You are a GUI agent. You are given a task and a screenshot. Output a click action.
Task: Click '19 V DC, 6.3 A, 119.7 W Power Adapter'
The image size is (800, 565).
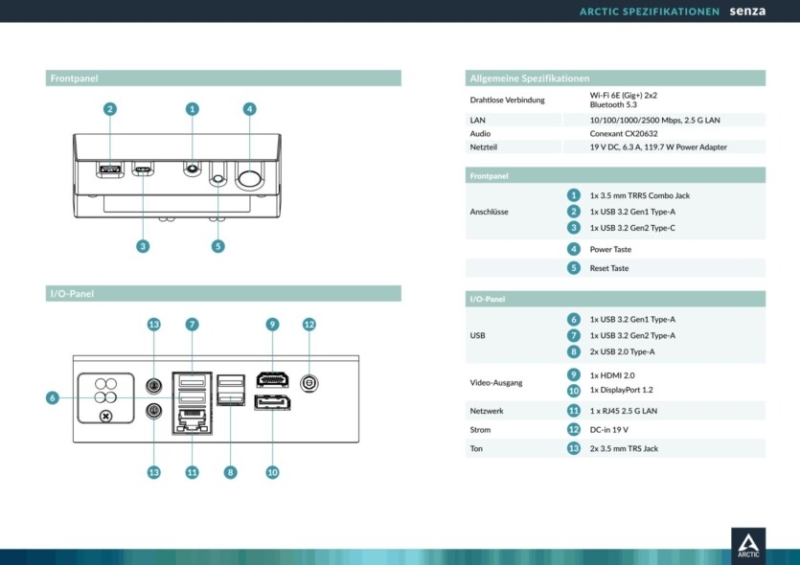658,147
